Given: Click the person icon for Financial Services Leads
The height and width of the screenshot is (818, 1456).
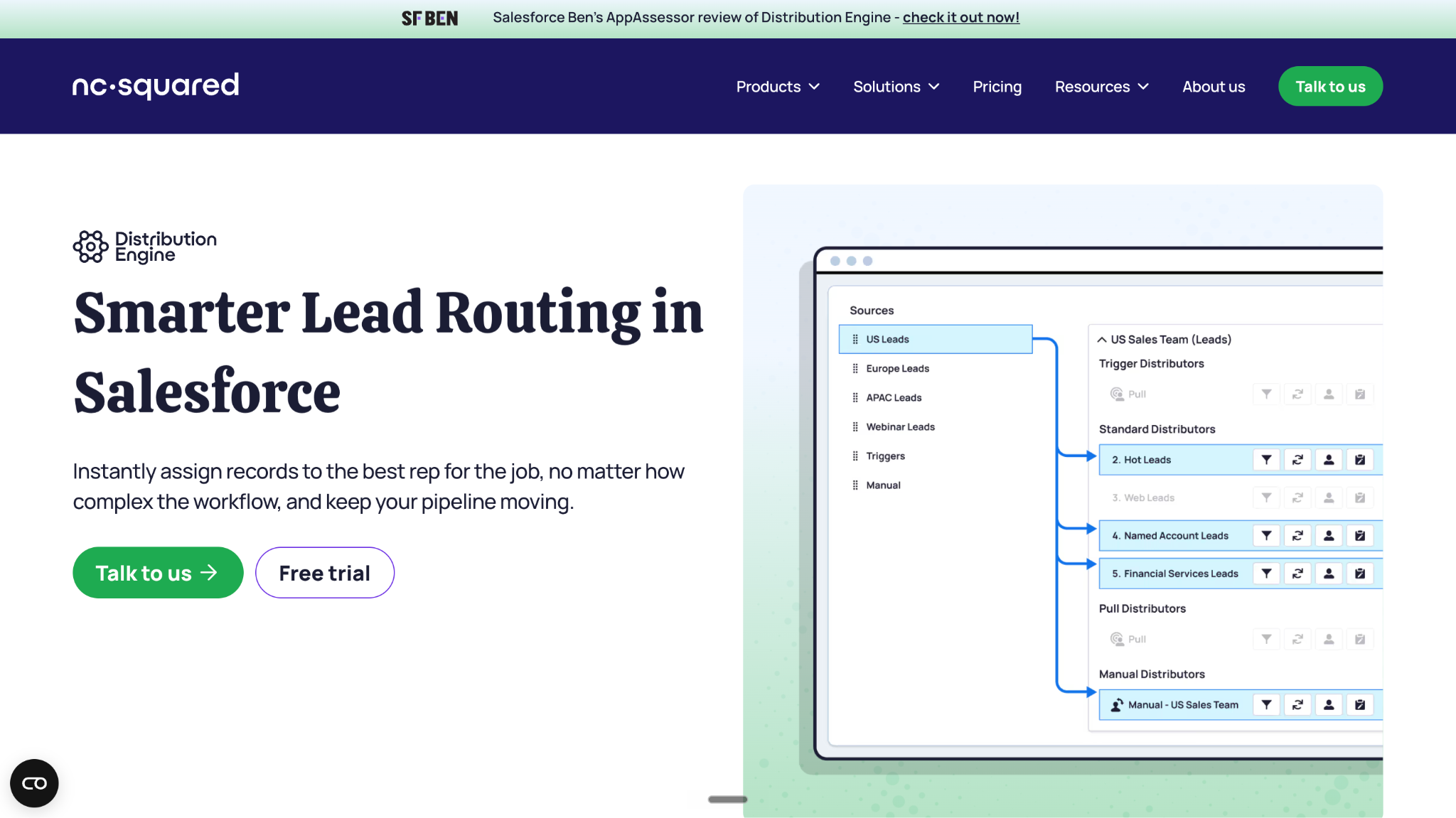Looking at the screenshot, I should pyautogui.click(x=1329, y=574).
